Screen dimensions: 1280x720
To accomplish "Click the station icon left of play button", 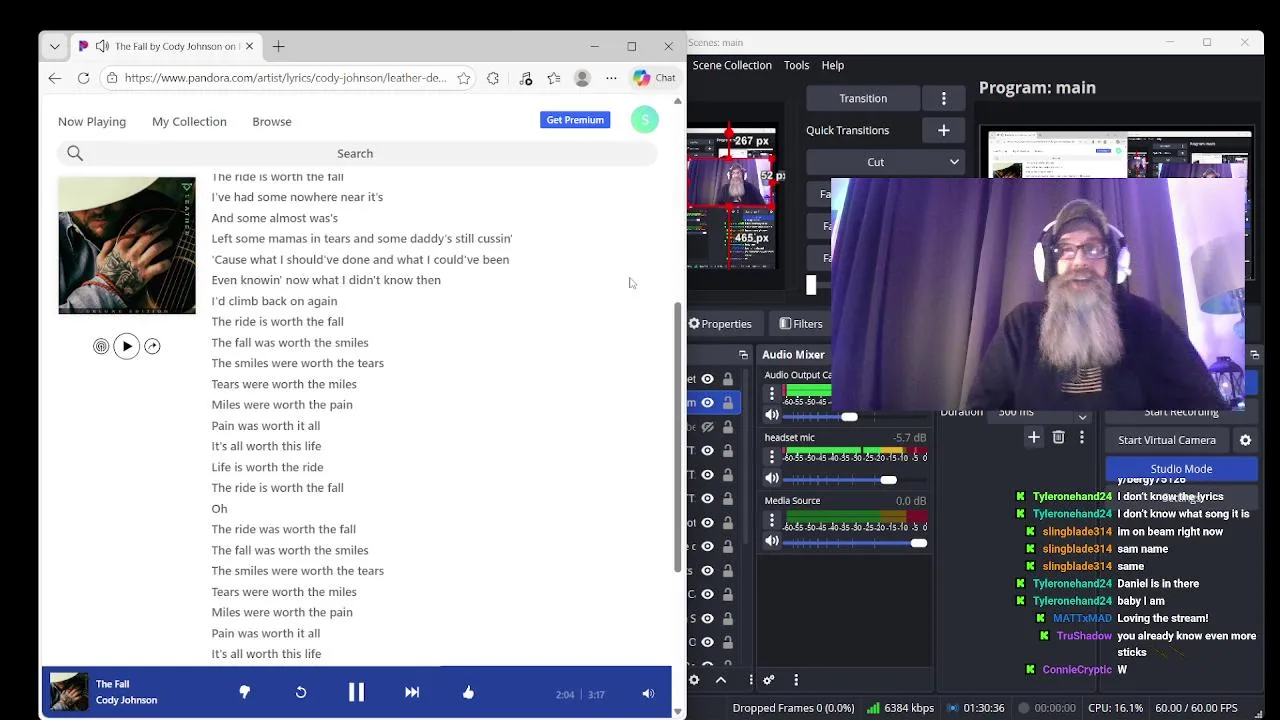I will [x=101, y=346].
